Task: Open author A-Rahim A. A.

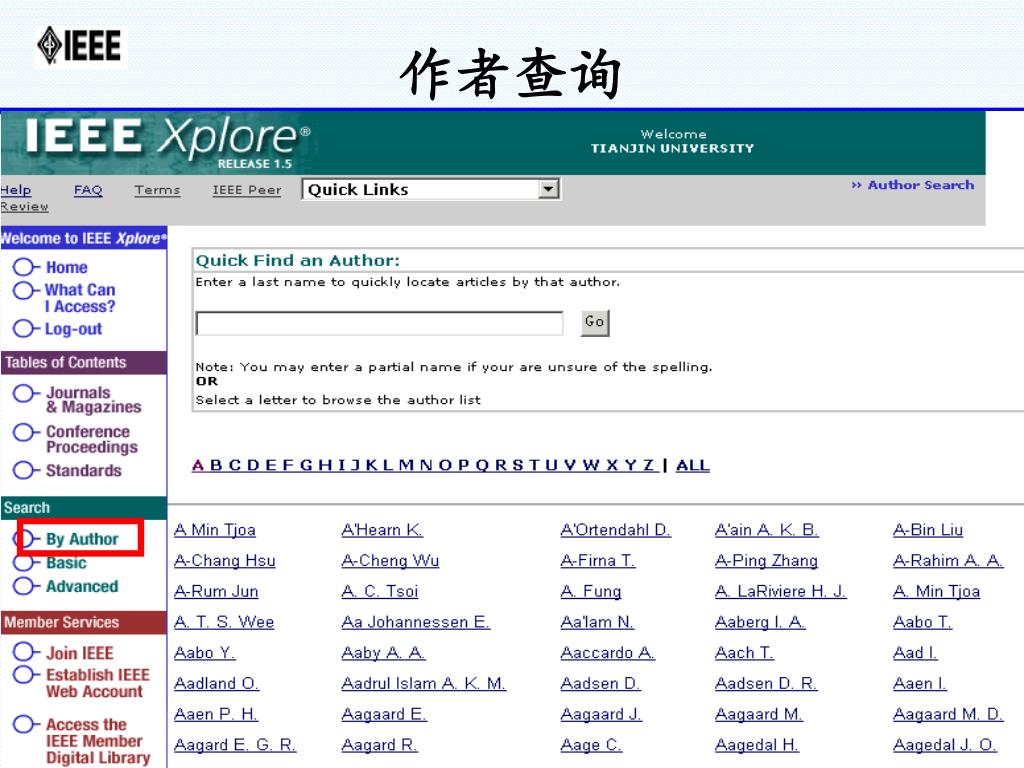Action: pos(948,561)
